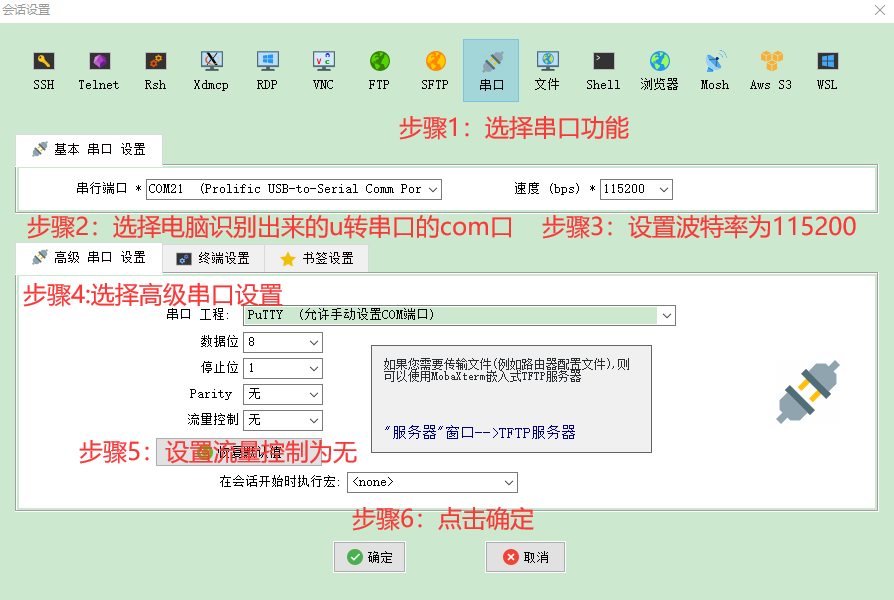Choose the Telnet session type
Image resolution: width=894 pixels, height=600 pixels.
point(99,71)
